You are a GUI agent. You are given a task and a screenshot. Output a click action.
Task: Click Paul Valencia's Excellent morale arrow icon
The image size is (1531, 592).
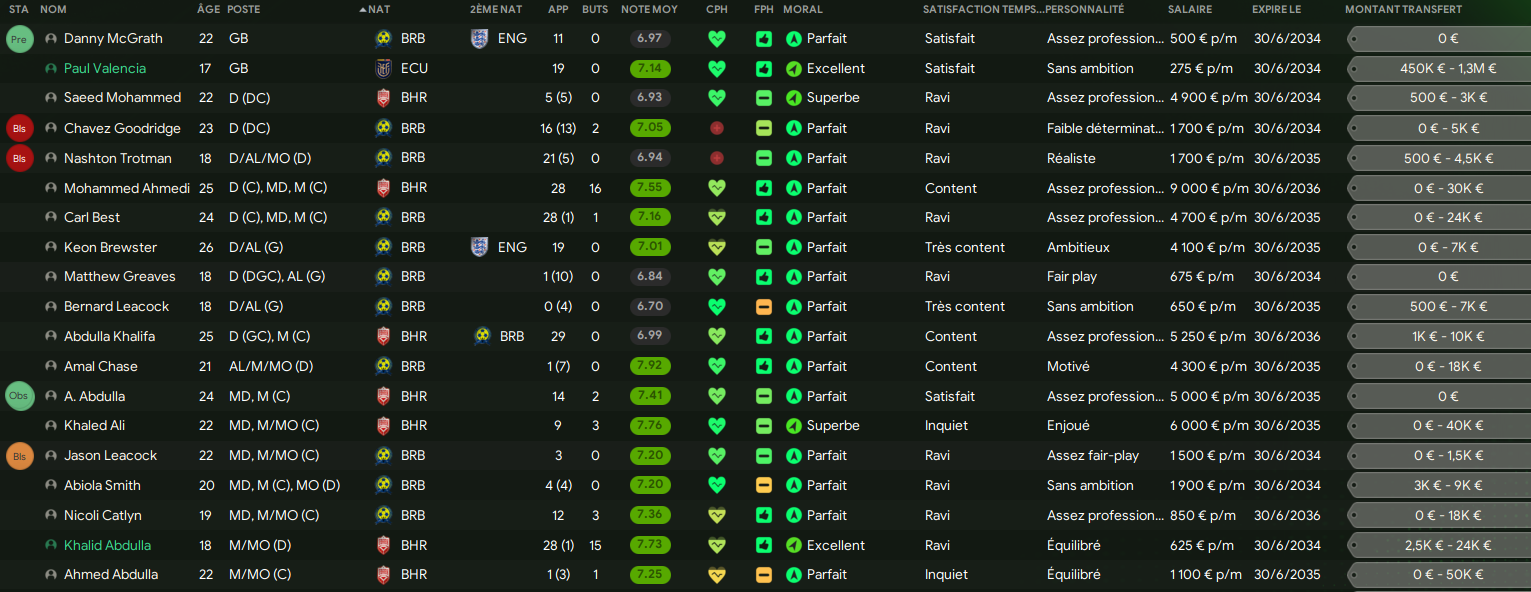[x=794, y=69]
